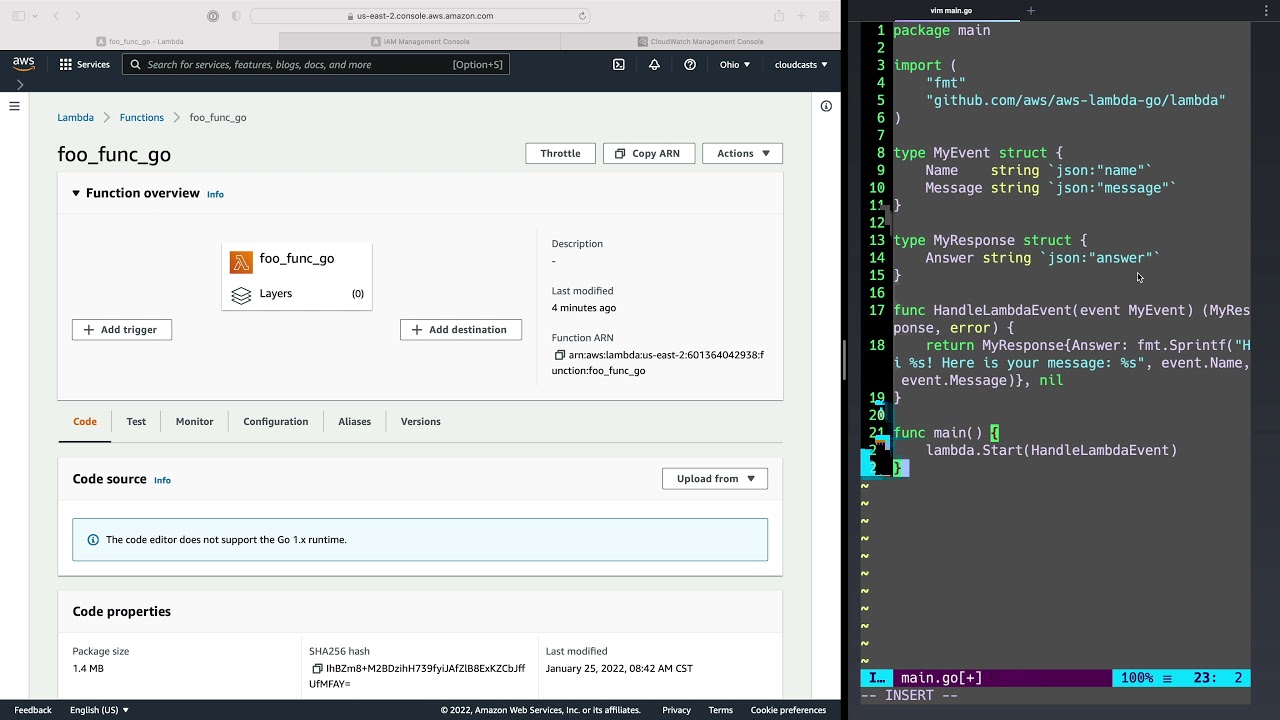The width and height of the screenshot is (1280, 720).
Task: Open the Monitor tab
Action: (194, 422)
